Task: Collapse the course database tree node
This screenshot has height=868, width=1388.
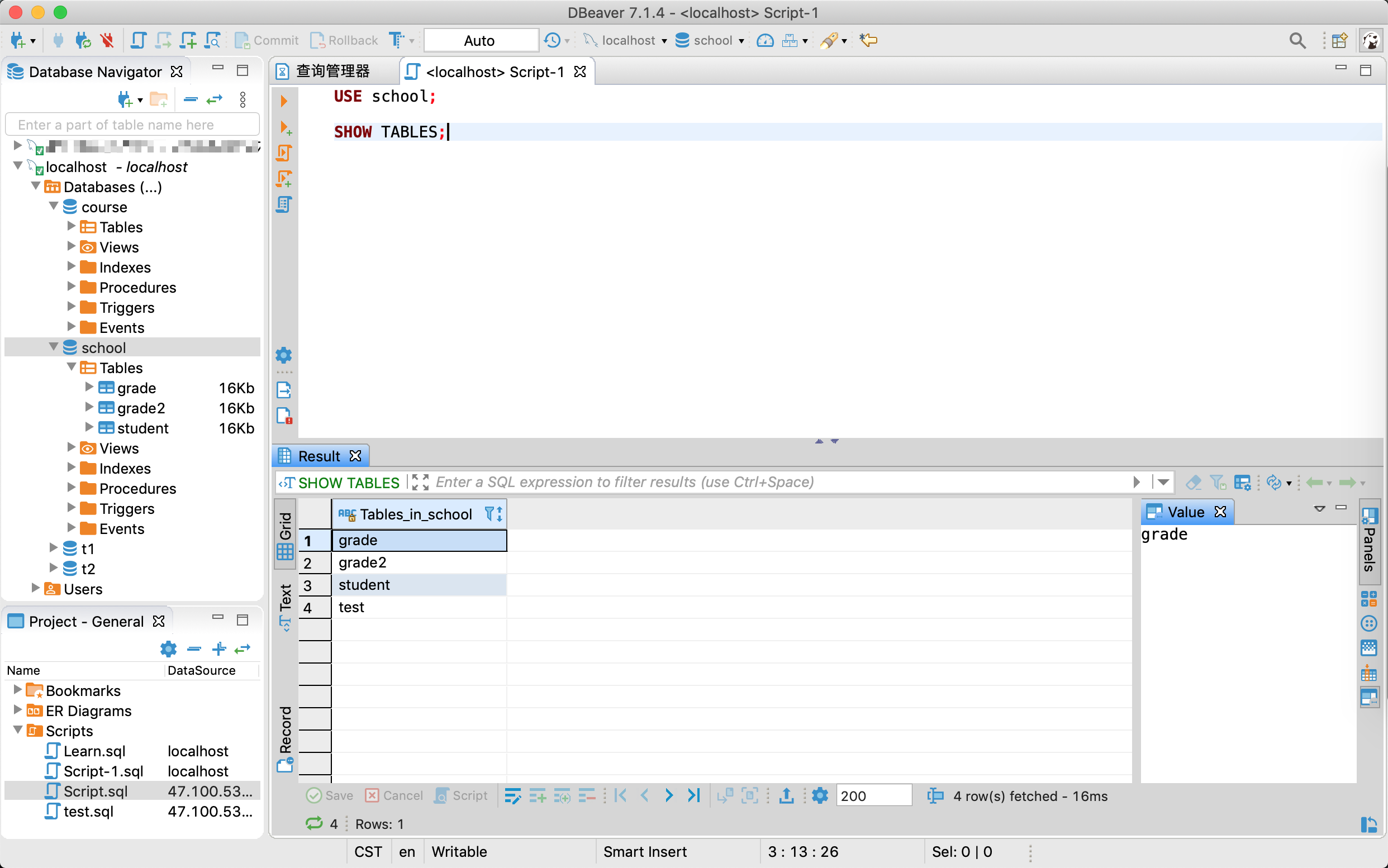Action: (x=54, y=206)
